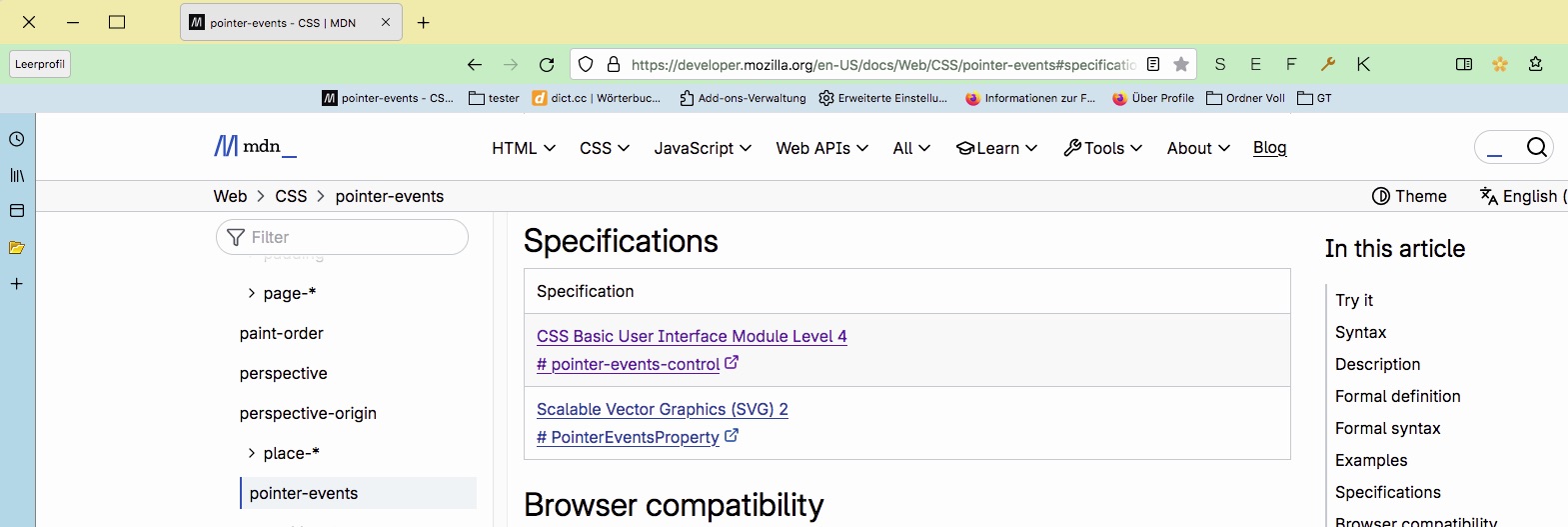Open the wrench tools toolbar icon
The height and width of the screenshot is (527, 1568).
(x=1327, y=64)
